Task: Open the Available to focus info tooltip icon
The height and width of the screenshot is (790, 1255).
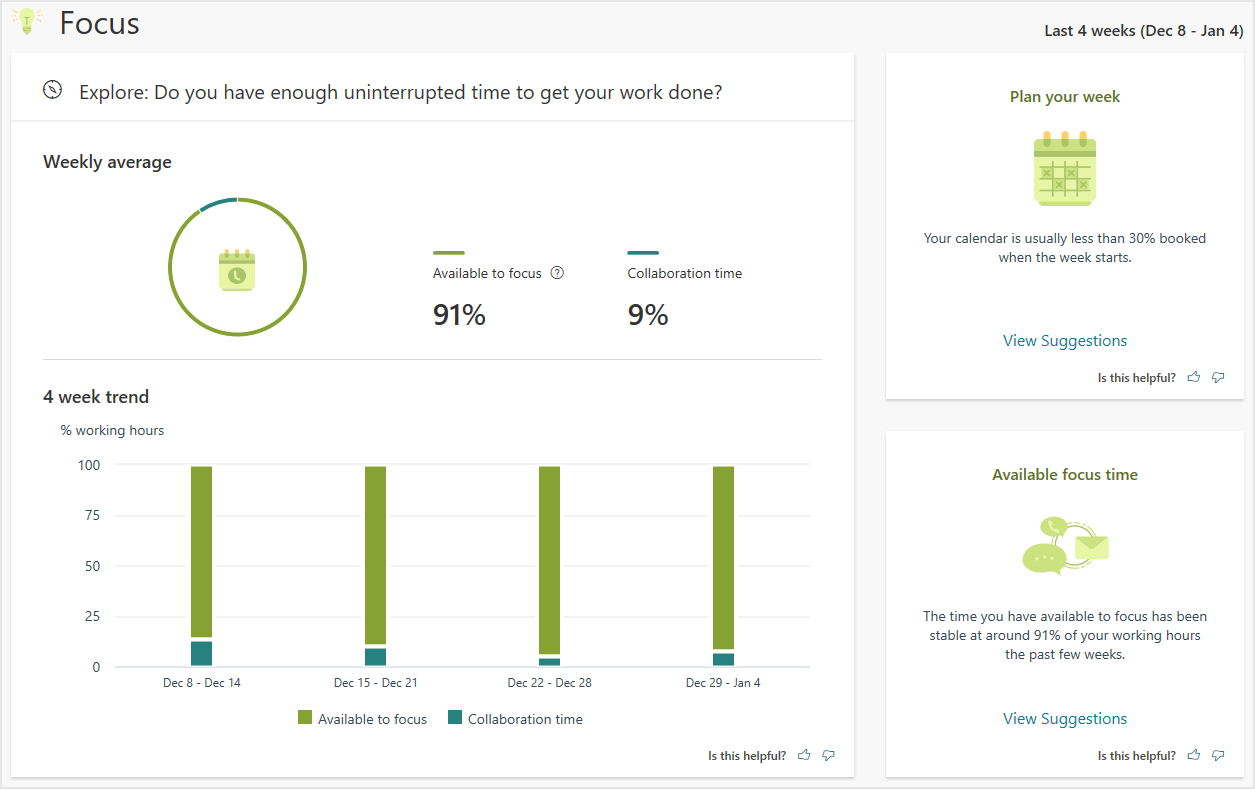Action: (558, 273)
